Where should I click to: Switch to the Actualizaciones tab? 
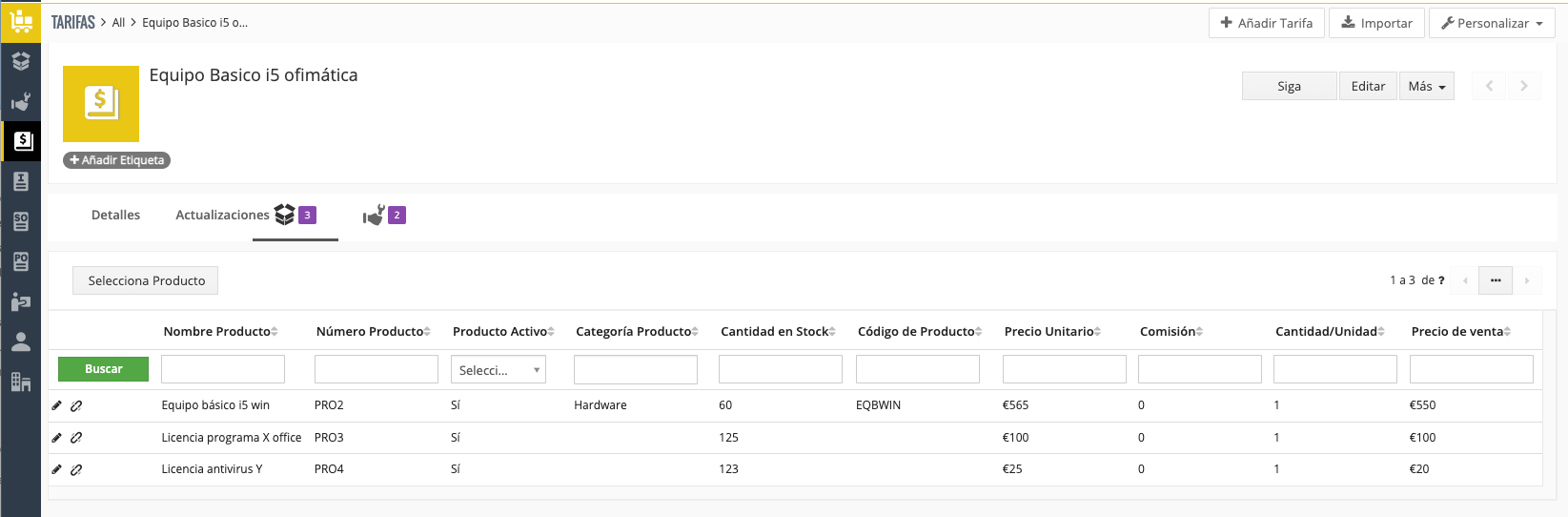(x=222, y=216)
